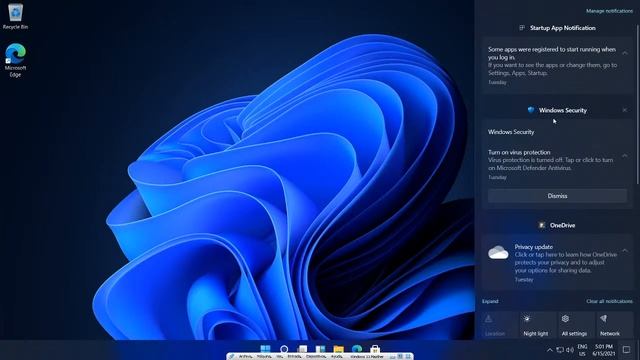Image resolution: width=640 pixels, height=360 pixels.
Task: Open the clock showing 5:01 PM
Action: click(604, 350)
